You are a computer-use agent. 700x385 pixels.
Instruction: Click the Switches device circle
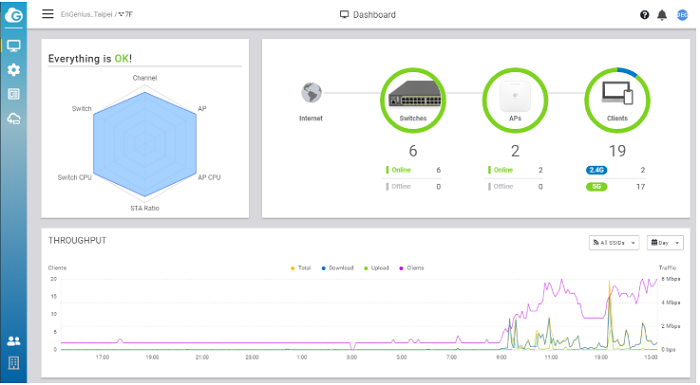click(x=413, y=100)
